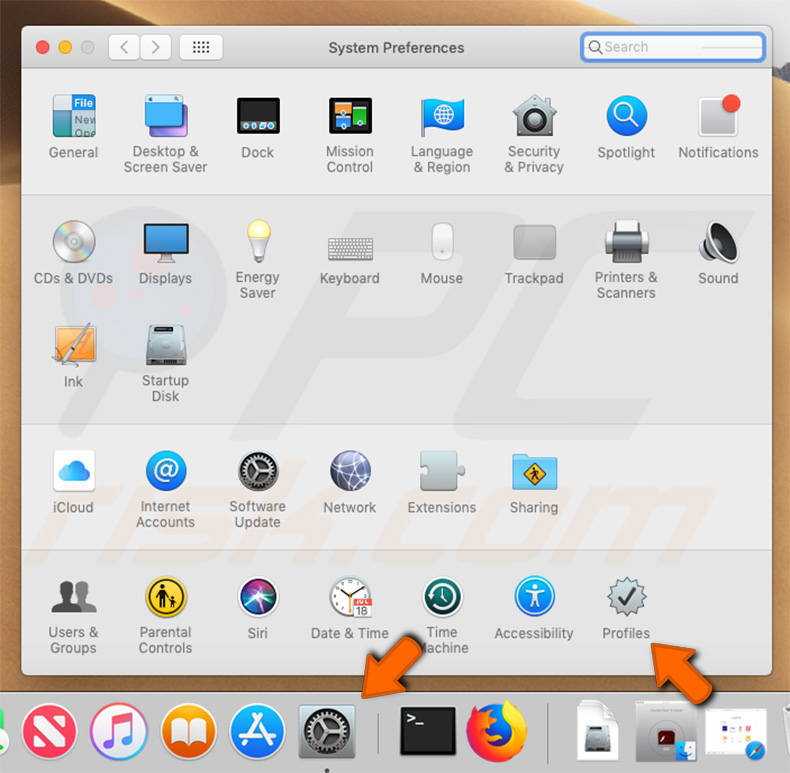Open Network preferences
Viewport: 790px width, 773px height.
click(350, 471)
